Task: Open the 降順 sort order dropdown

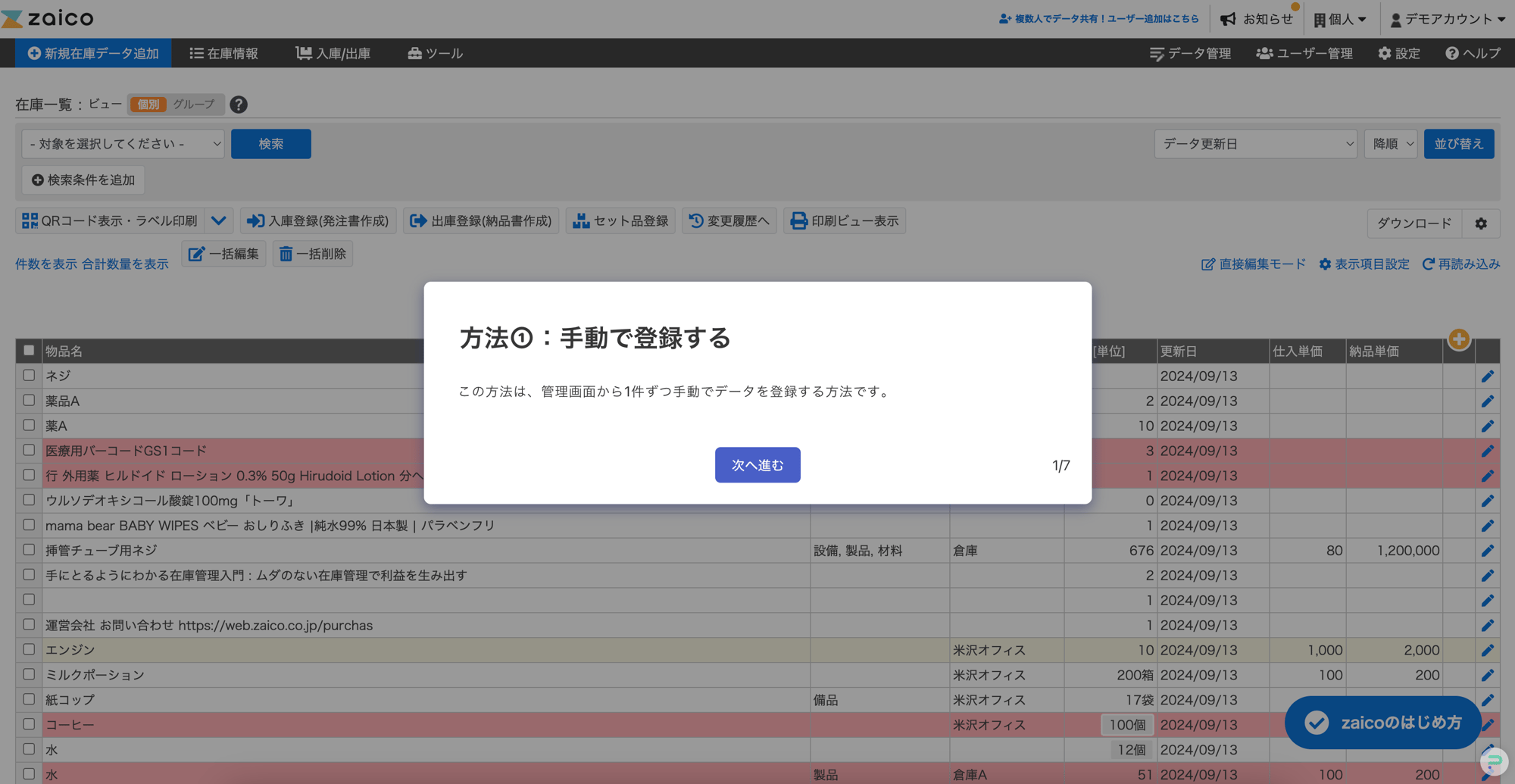Action: (1391, 144)
